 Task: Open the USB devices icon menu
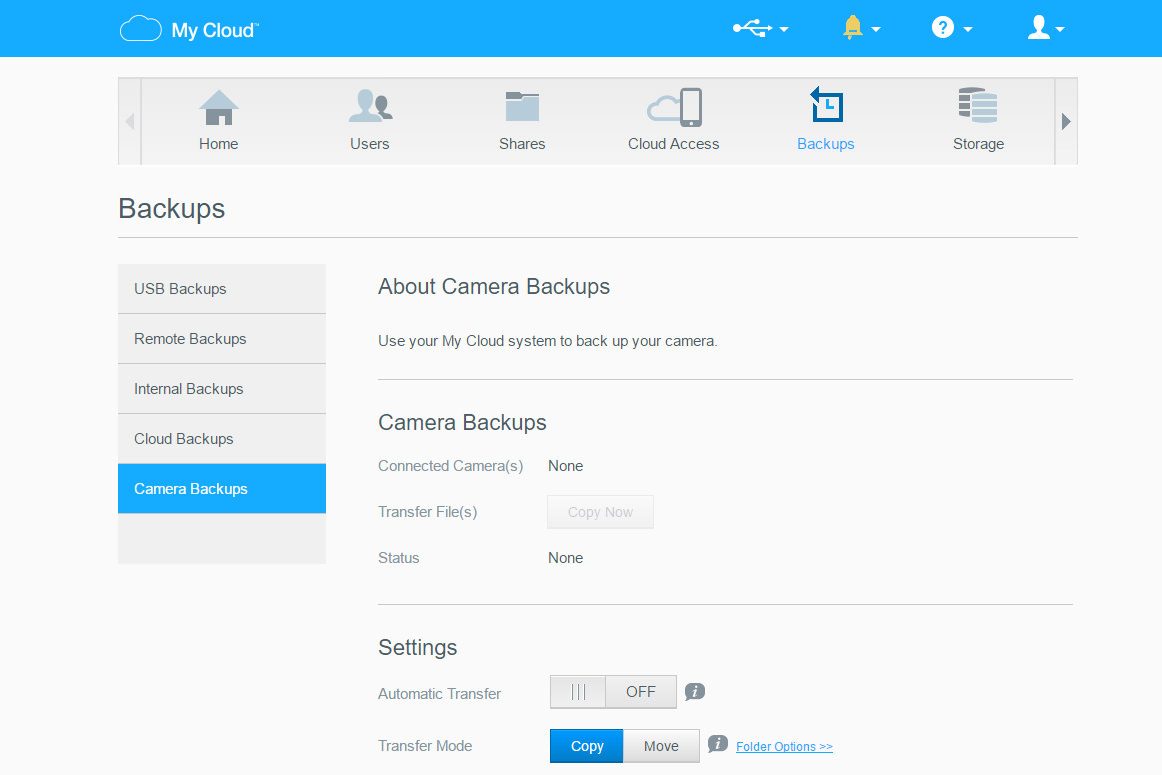tap(752, 28)
